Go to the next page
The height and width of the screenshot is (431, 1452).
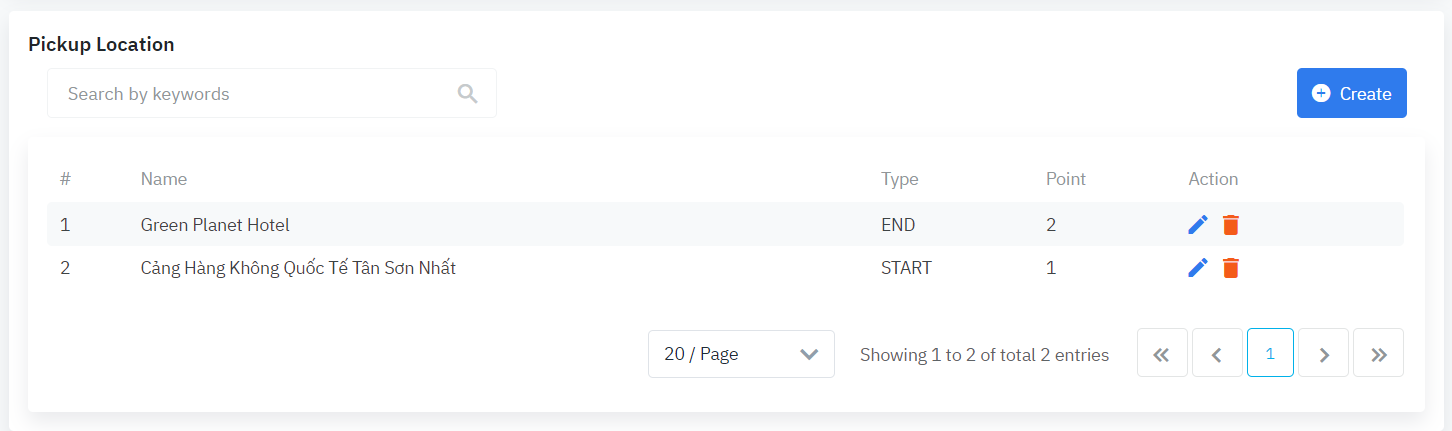pyautogui.click(x=1324, y=353)
